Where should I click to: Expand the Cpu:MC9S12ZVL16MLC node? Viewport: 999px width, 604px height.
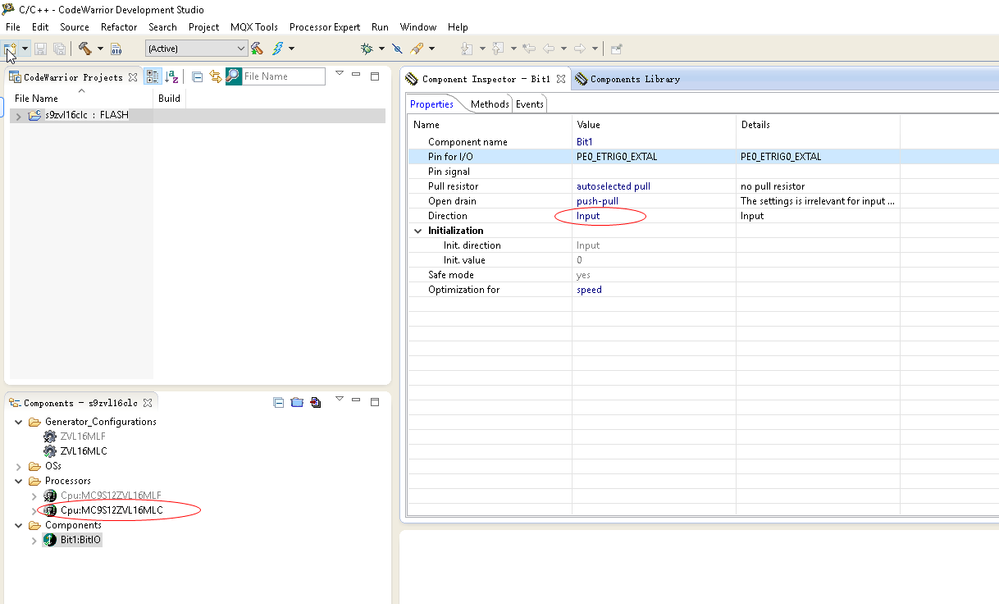click(x=34, y=510)
